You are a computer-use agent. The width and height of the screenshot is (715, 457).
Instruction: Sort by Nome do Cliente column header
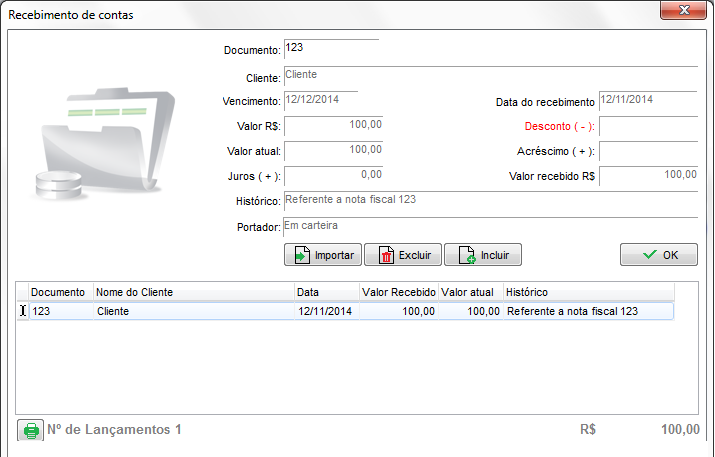(x=193, y=292)
